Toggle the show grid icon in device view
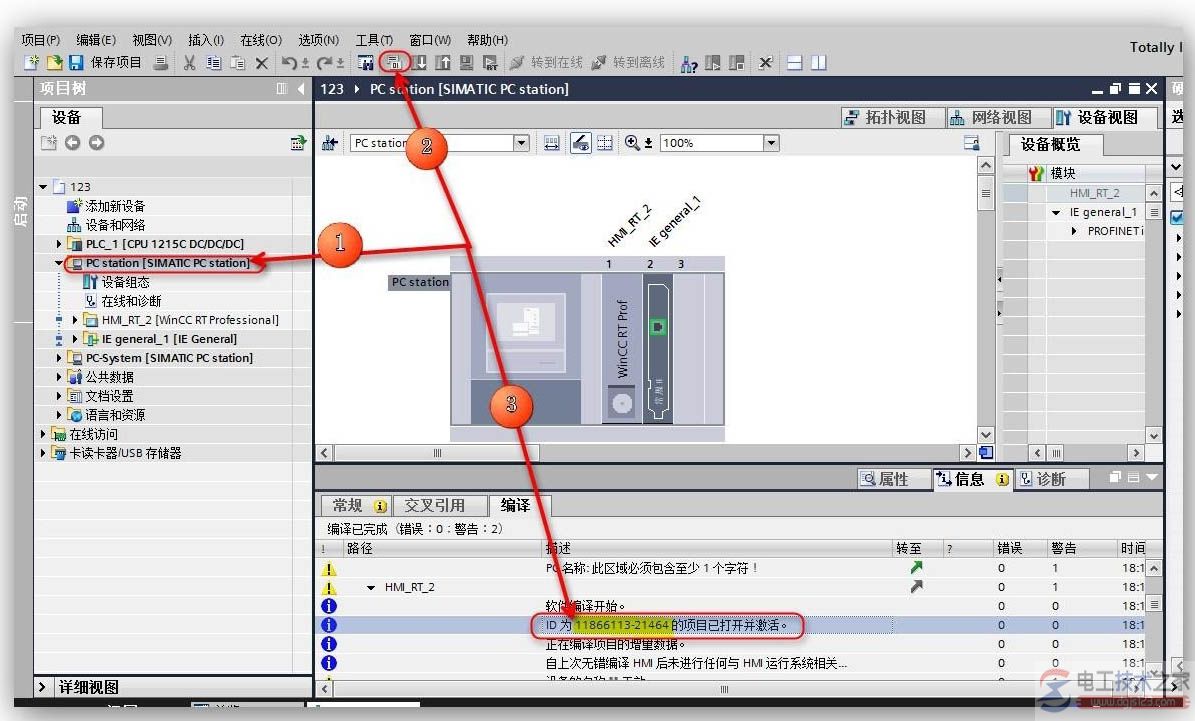This screenshot has width=1195, height=721. point(604,143)
